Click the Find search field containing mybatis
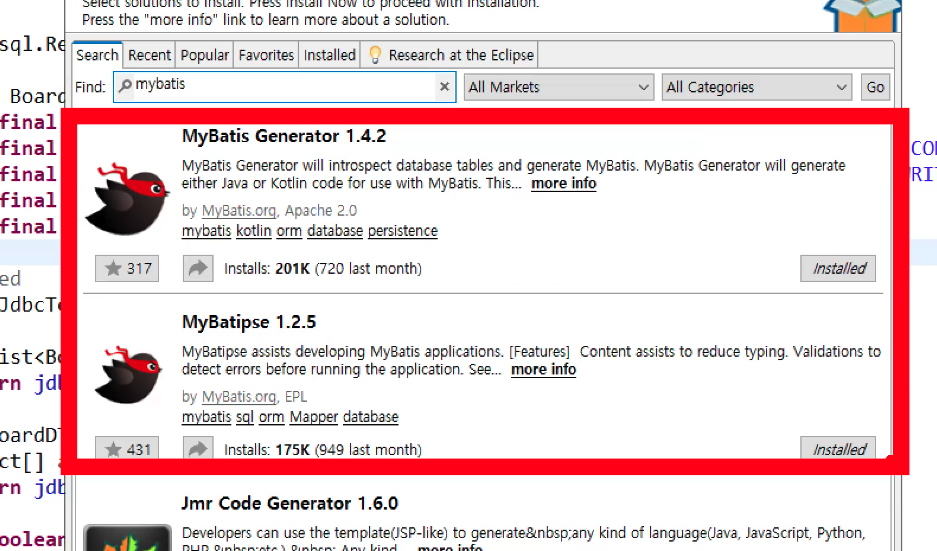 (284, 87)
